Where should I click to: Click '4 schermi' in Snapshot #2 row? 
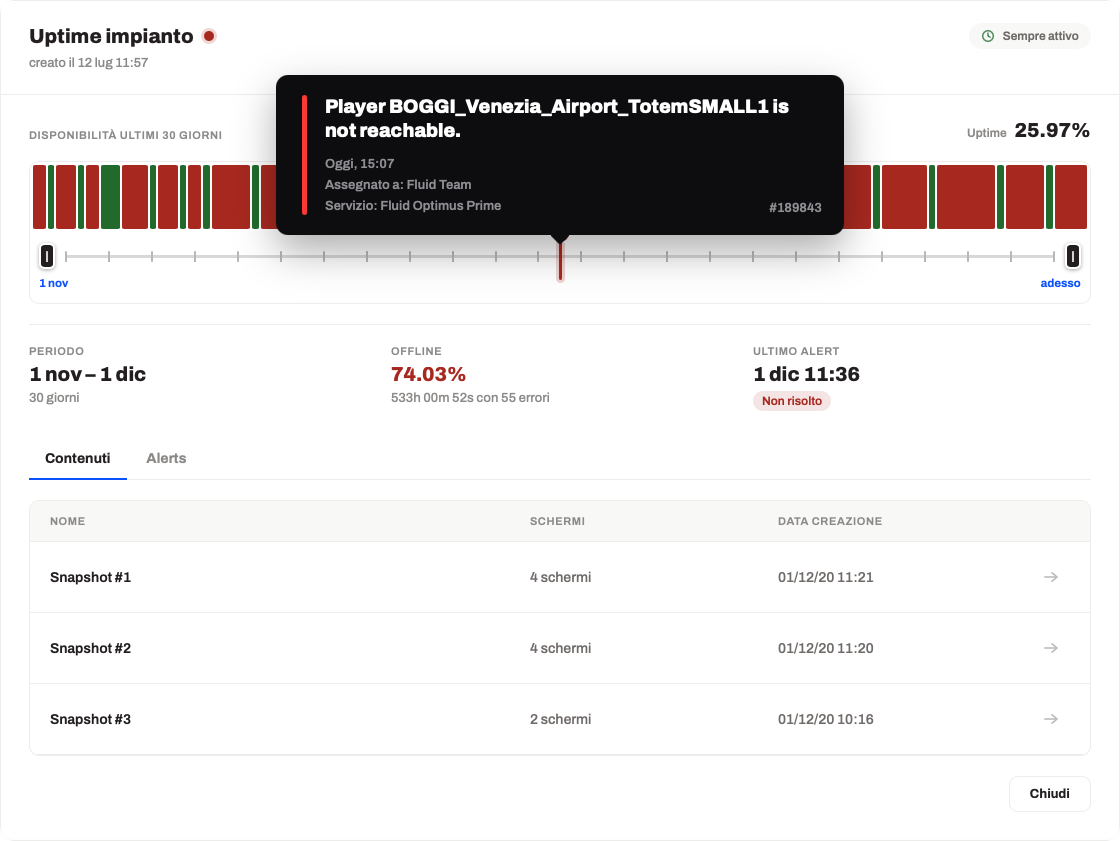pos(560,648)
